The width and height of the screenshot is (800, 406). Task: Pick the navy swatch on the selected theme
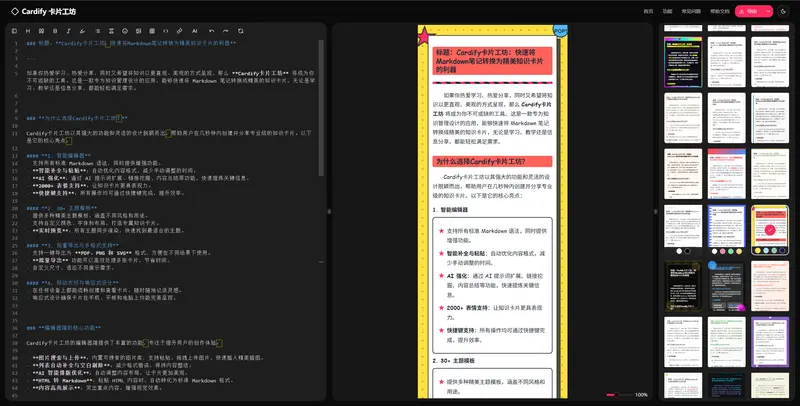(784, 251)
